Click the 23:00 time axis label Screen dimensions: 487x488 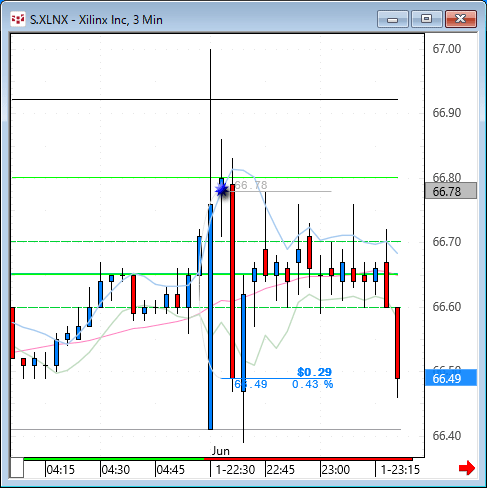point(336,470)
